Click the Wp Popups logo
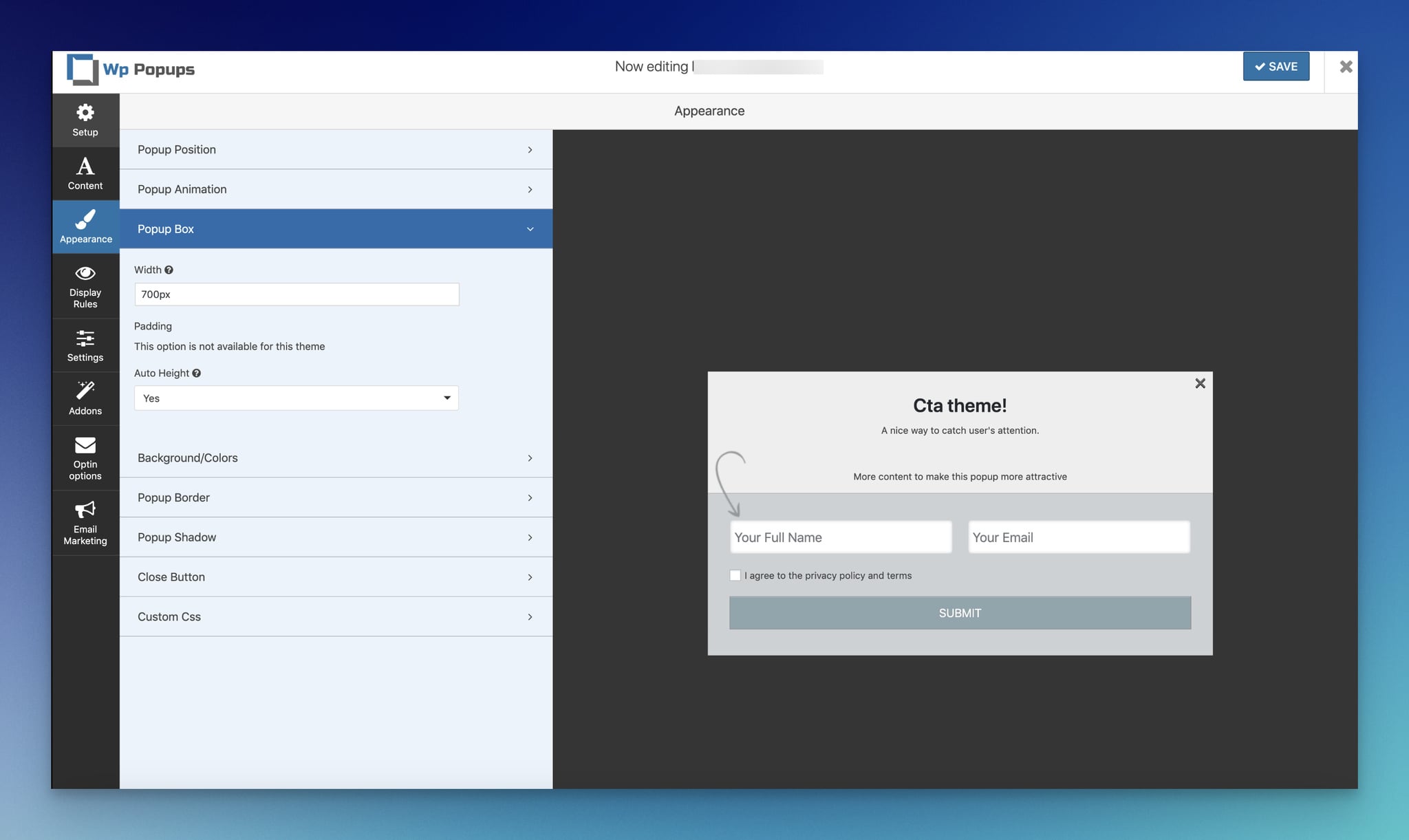 click(x=131, y=69)
